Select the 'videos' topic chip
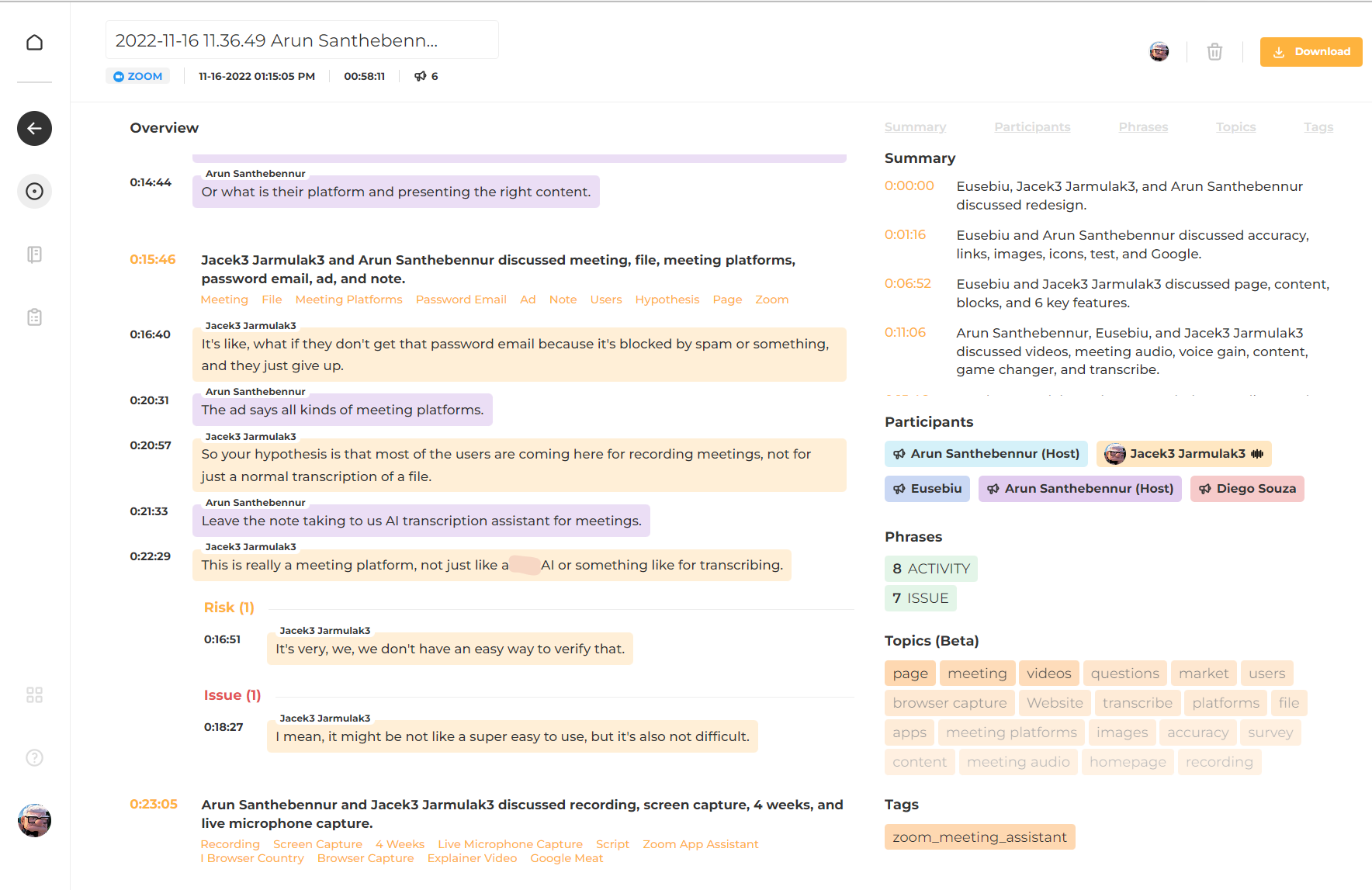Viewport: 1372px width, 890px height. (x=1048, y=674)
